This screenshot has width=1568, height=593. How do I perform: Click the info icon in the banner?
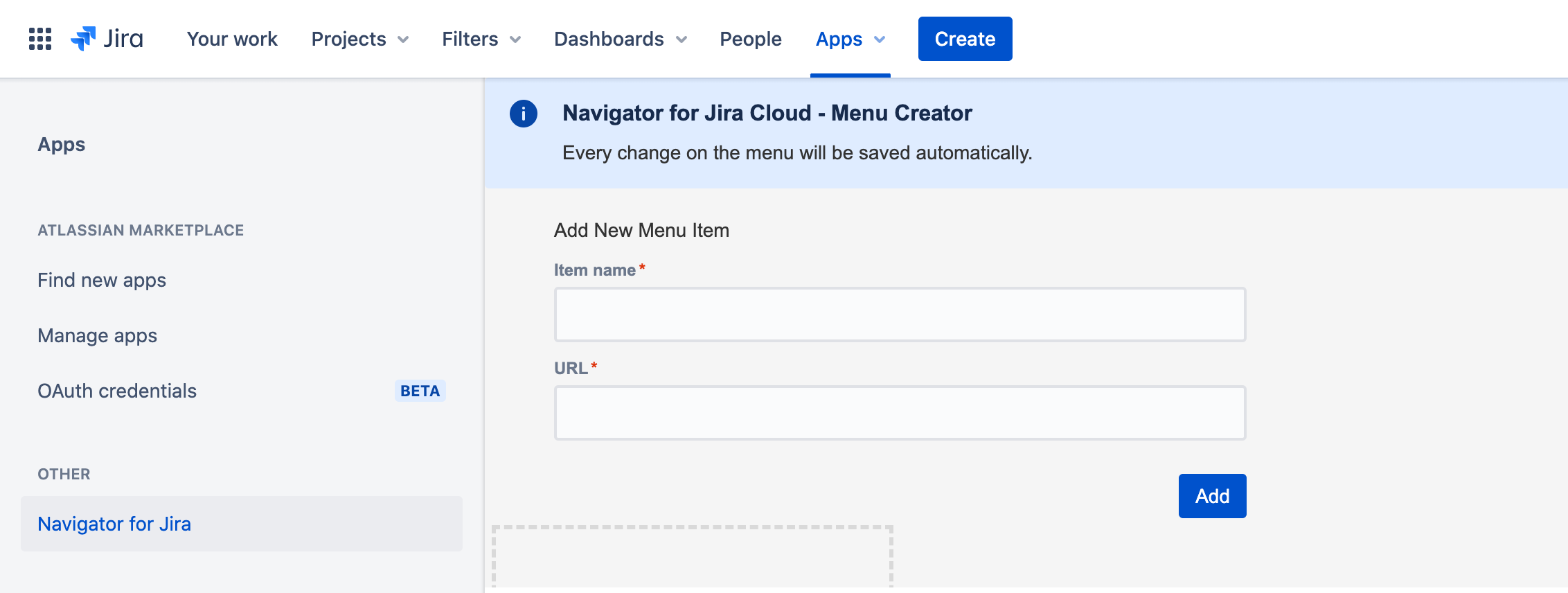[x=524, y=114]
